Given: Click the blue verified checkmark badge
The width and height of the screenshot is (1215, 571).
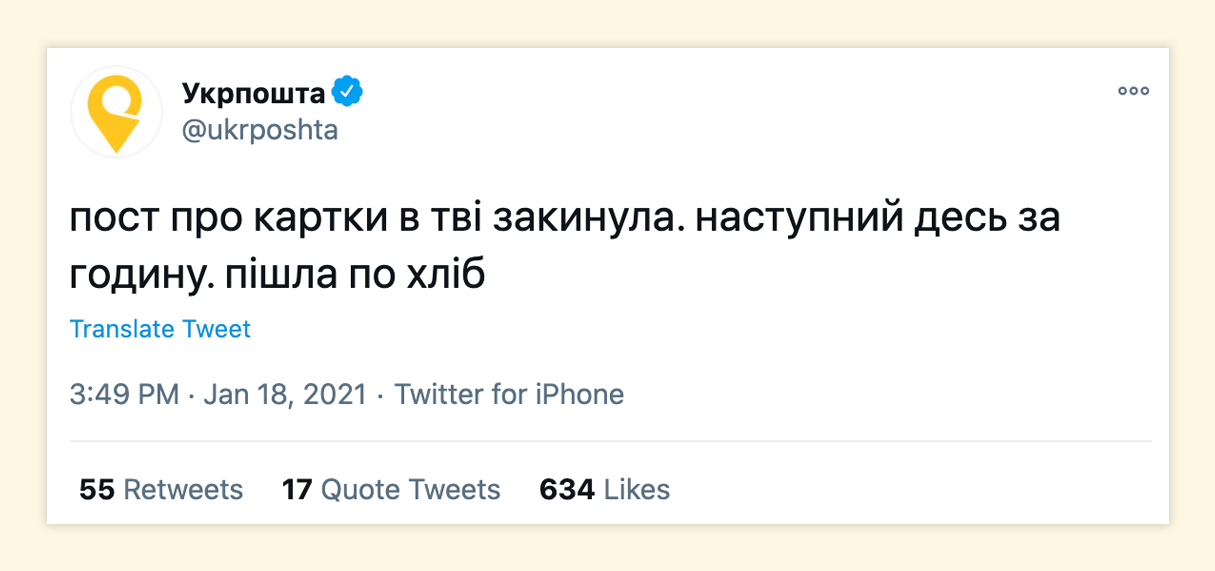Looking at the screenshot, I should (346, 93).
